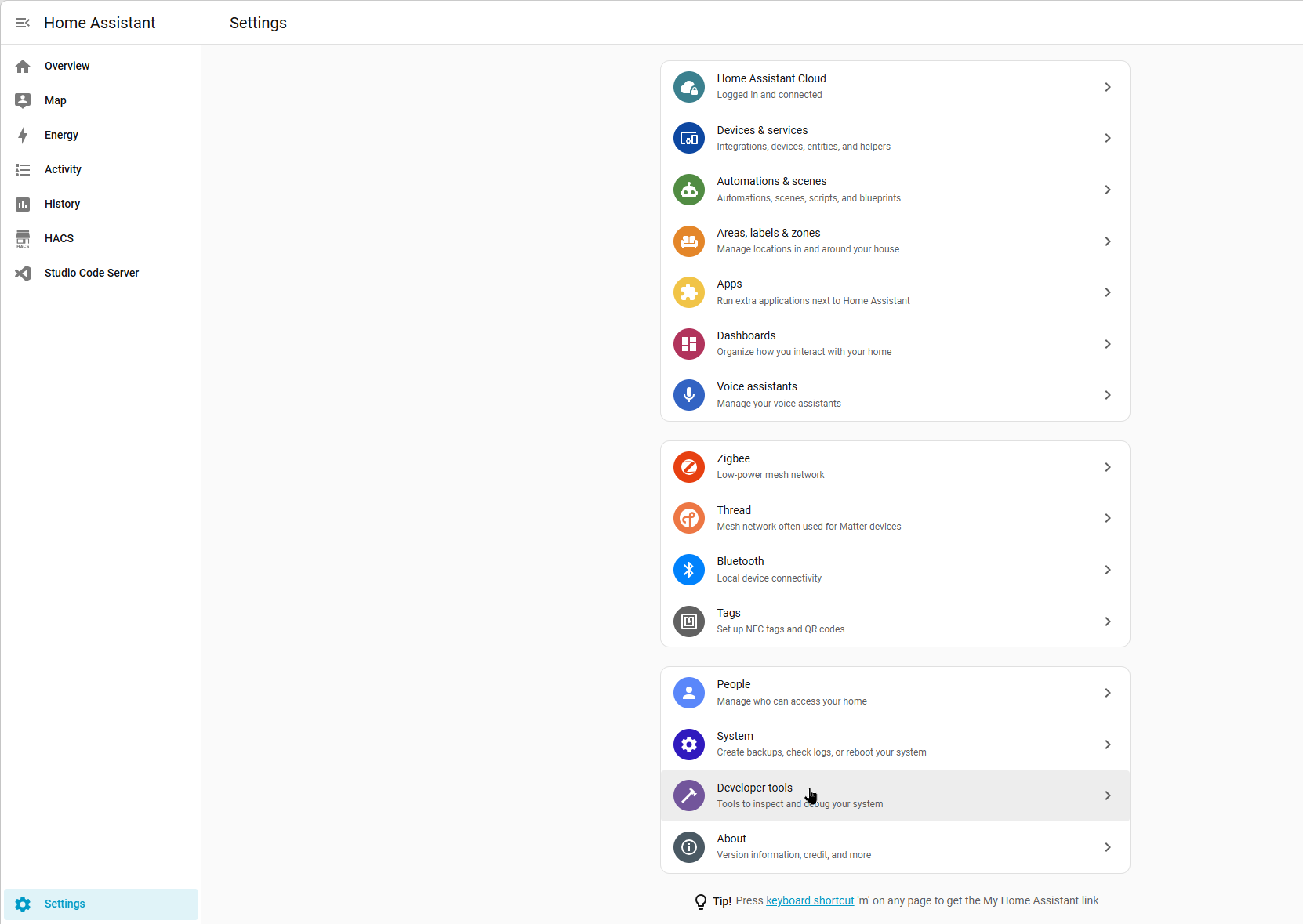
Task: Open History from the sidebar
Action: pos(100,204)
